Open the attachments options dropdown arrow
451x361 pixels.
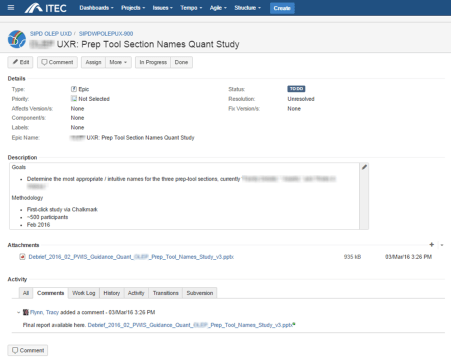(x=442, y=245)
